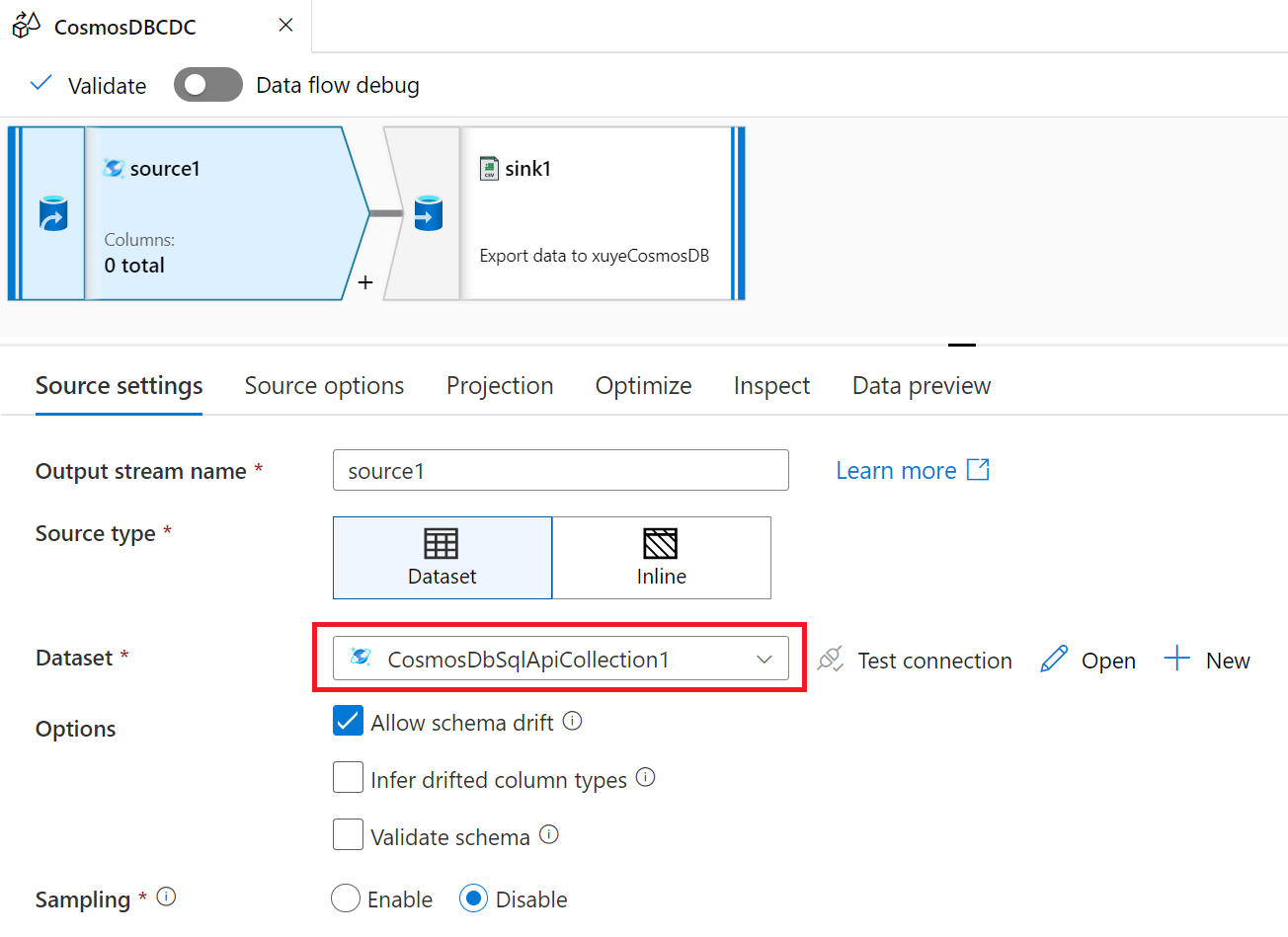Toggle the Data flow debug switch
This screenshot has height=937, width=1288.
[x=208, y=85]
